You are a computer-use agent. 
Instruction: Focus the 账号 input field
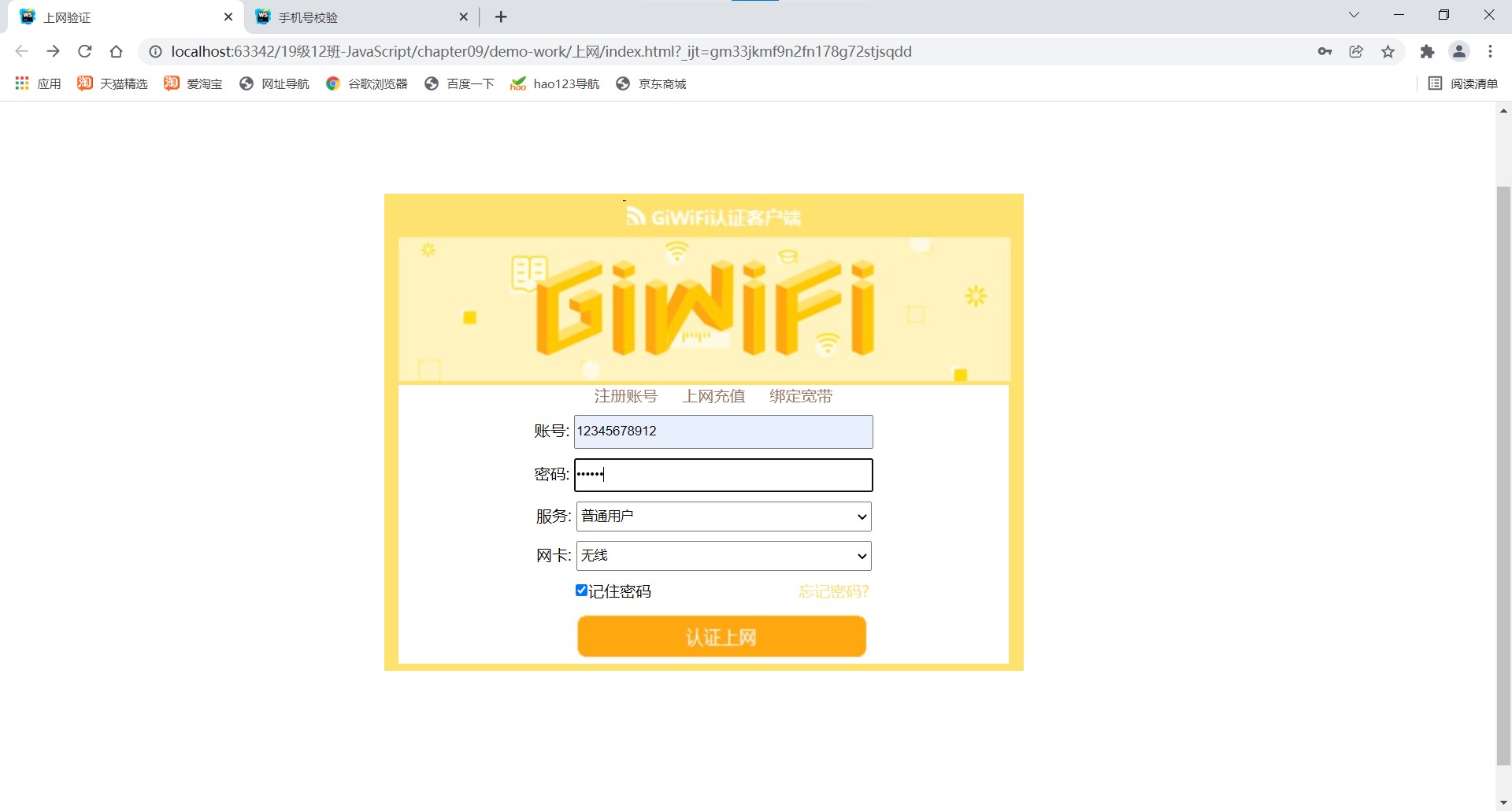click(x=724, y=431)
